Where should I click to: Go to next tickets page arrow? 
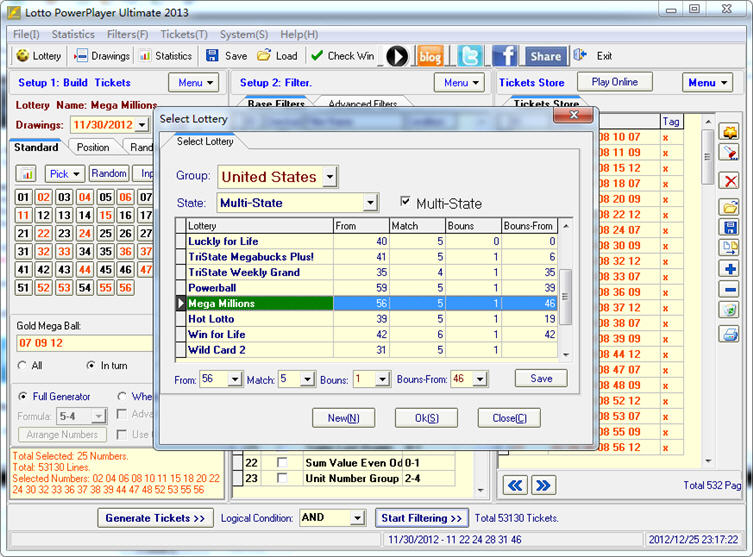(x=544, y=485)
